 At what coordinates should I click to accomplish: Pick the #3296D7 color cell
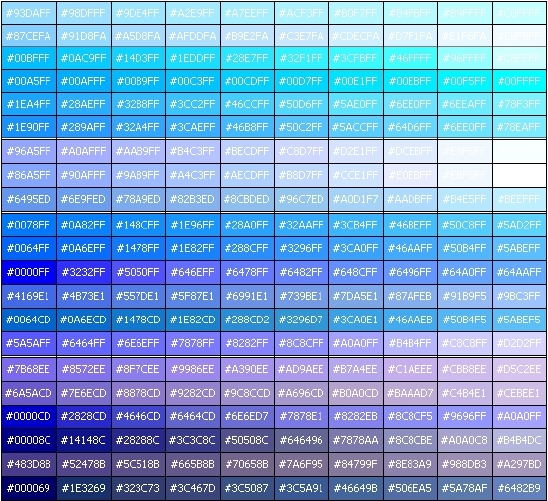[301, 319]
